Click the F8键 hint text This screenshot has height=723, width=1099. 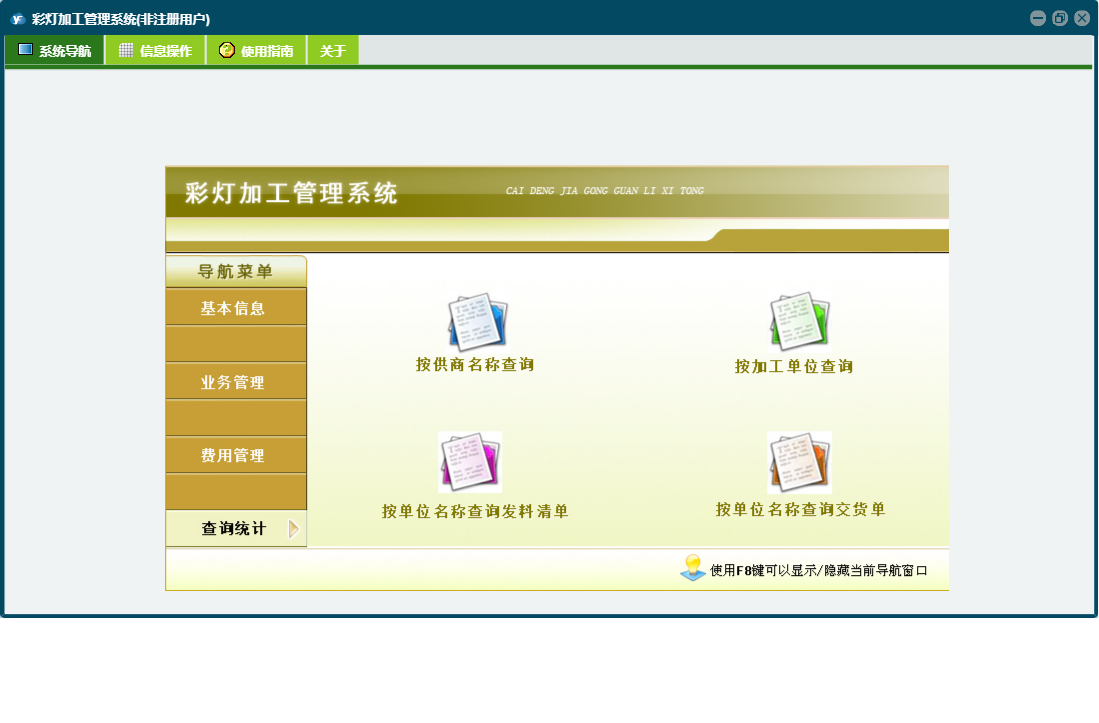pyautogui.click(x=819, y=570)
